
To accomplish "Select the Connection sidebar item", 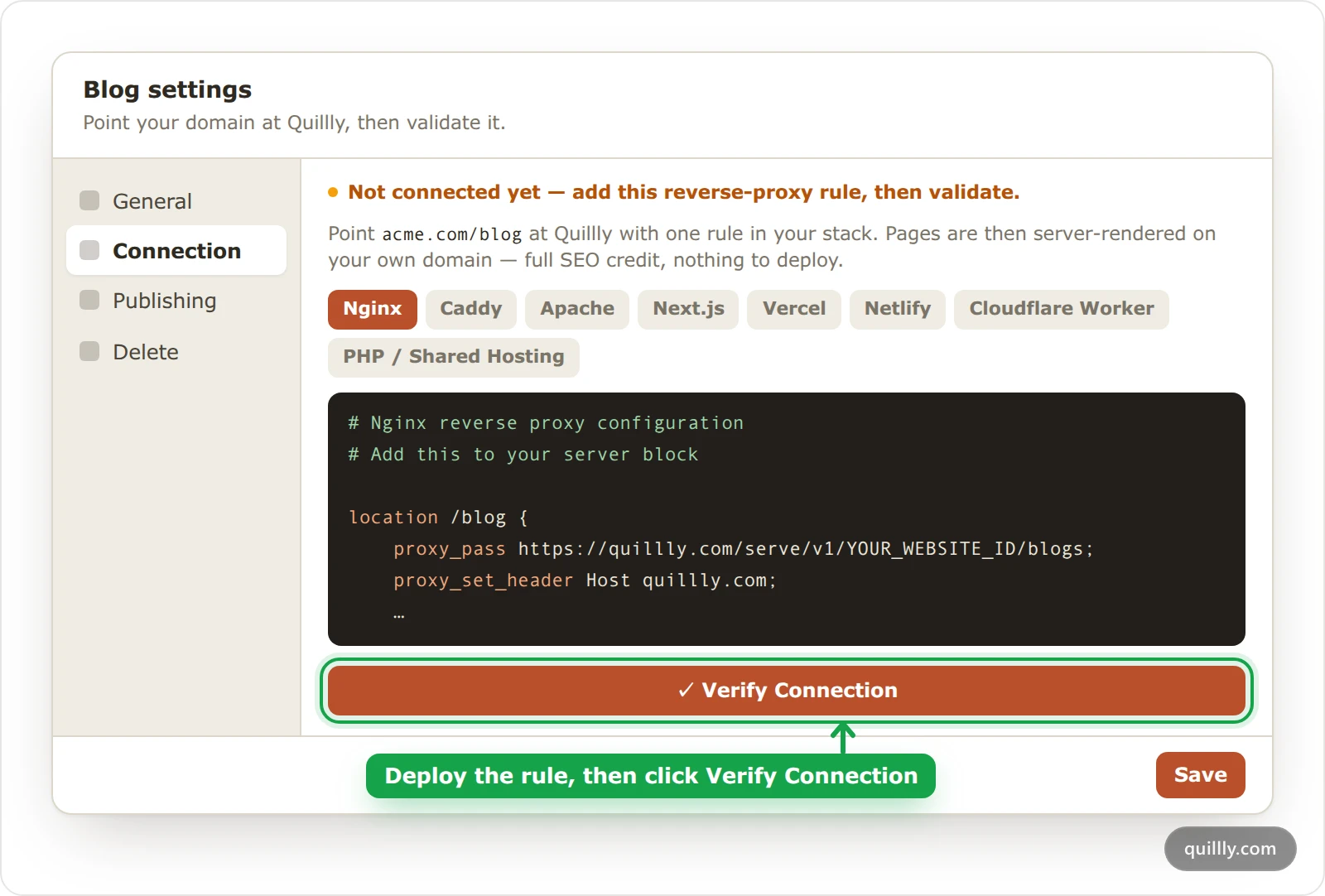I will coord(176,250).
